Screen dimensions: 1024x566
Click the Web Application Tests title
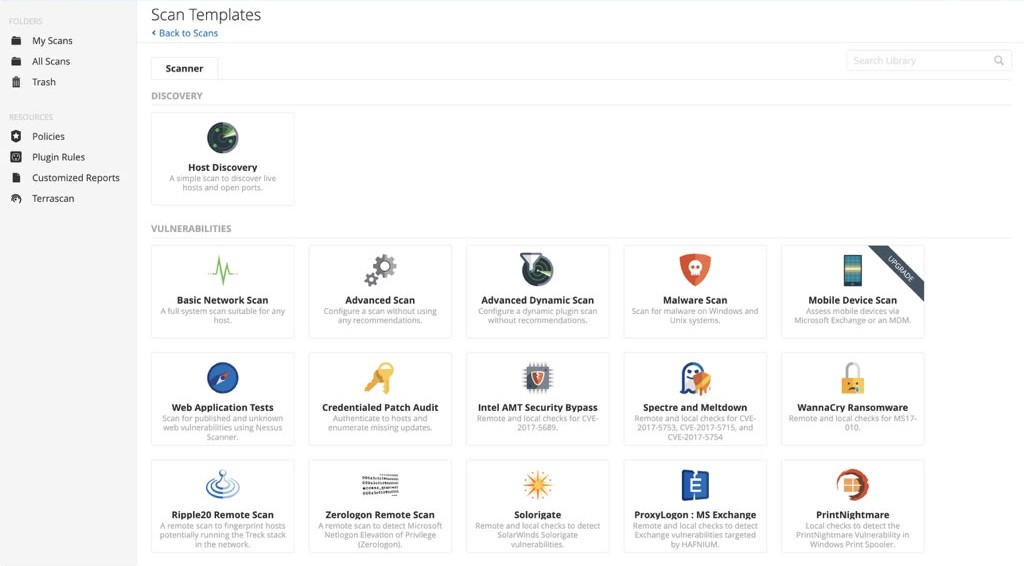[223, 407]
